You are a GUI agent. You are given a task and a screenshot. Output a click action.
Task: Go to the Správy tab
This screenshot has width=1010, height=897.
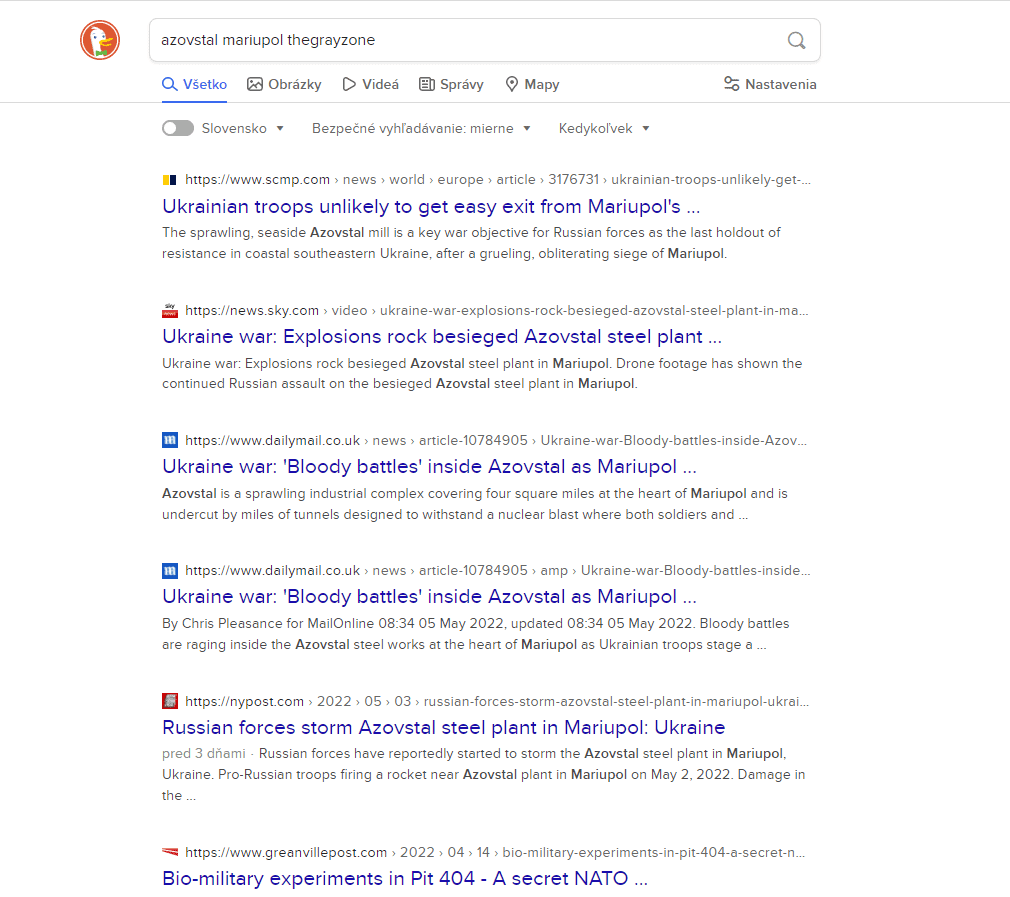click(x=451, y=84)
